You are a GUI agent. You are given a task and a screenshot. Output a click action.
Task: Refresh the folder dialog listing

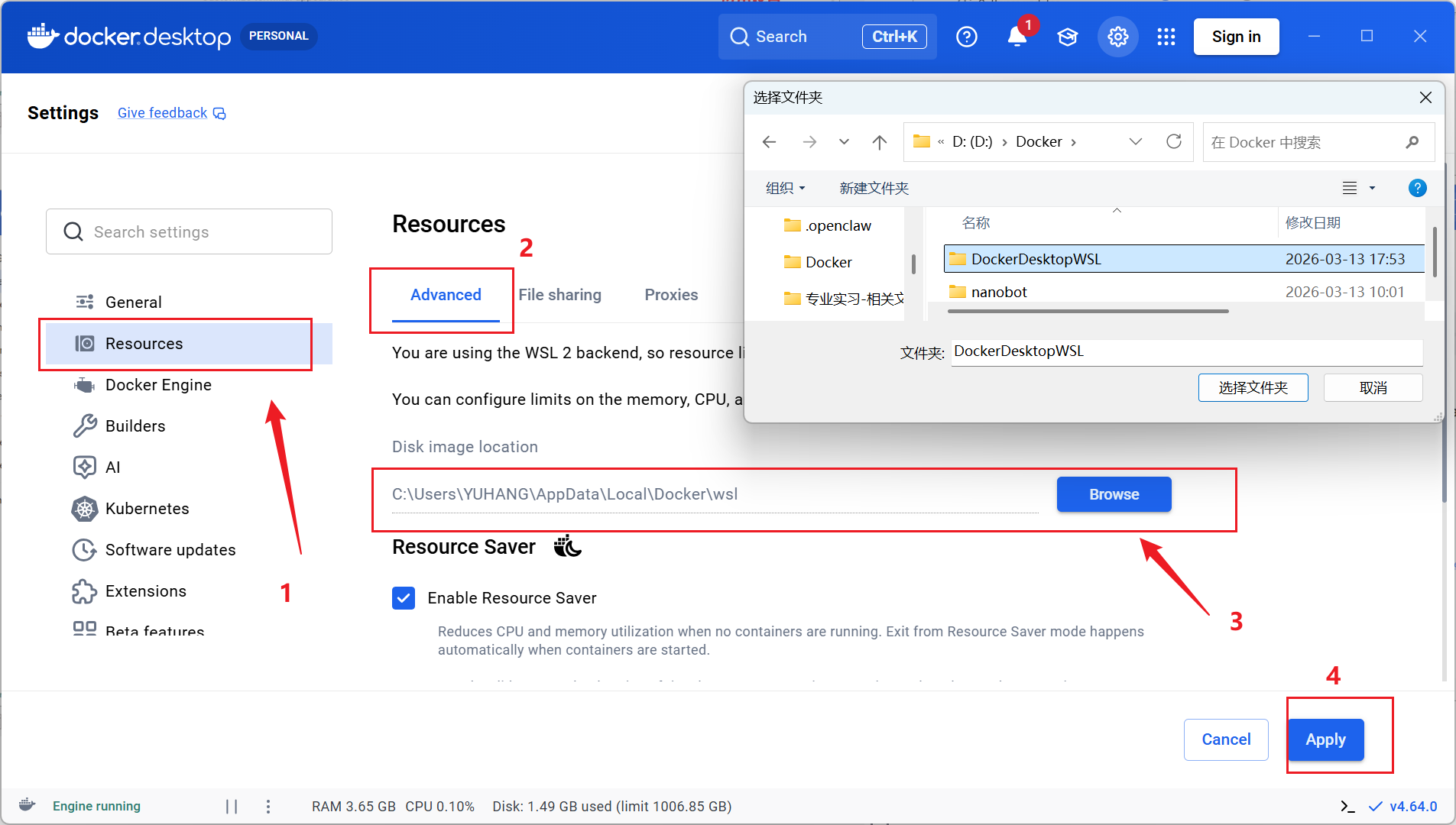1174,141
